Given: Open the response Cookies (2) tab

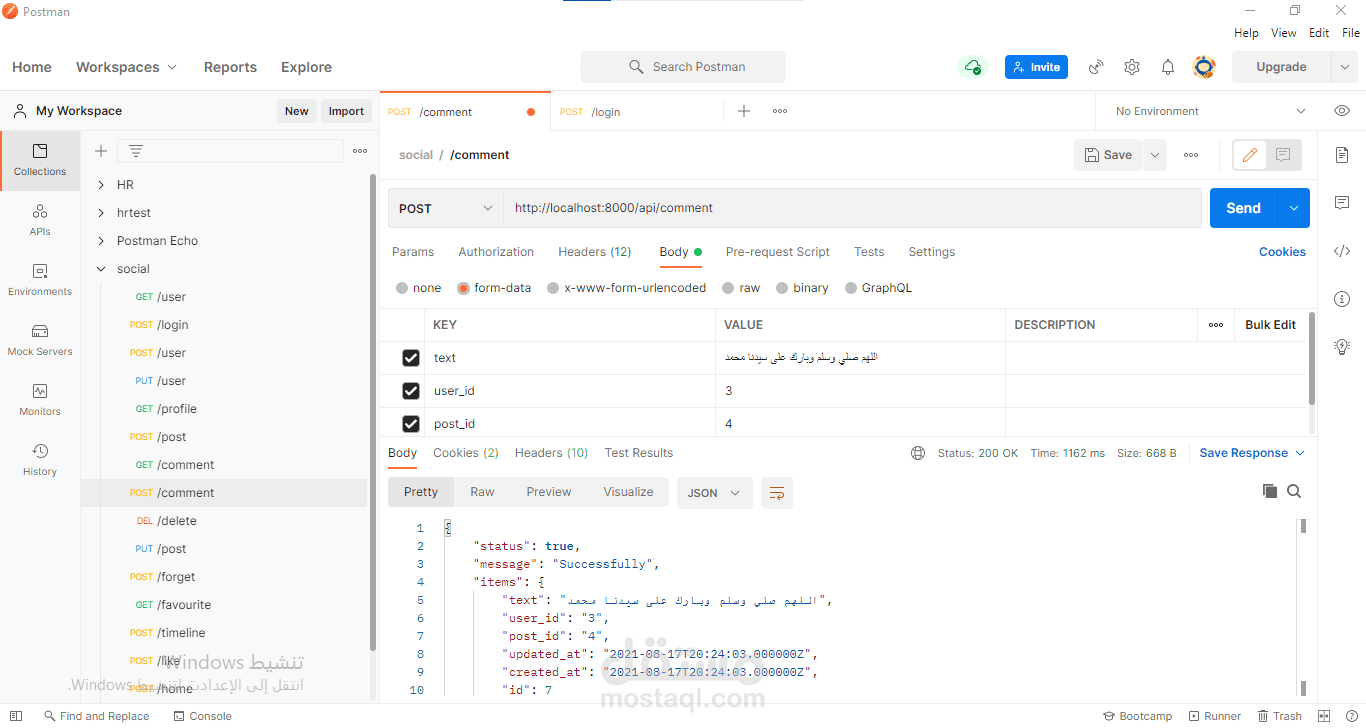Looking at the screenshot, I should pos(466,453).
